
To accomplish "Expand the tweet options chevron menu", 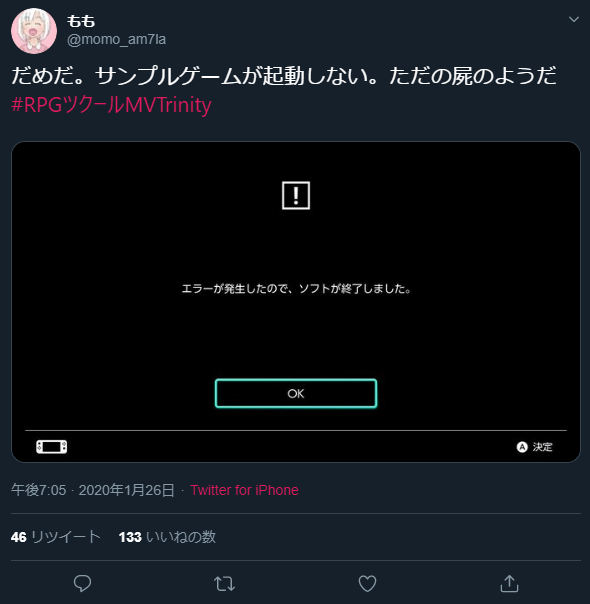I will click(x=574, y=19).
